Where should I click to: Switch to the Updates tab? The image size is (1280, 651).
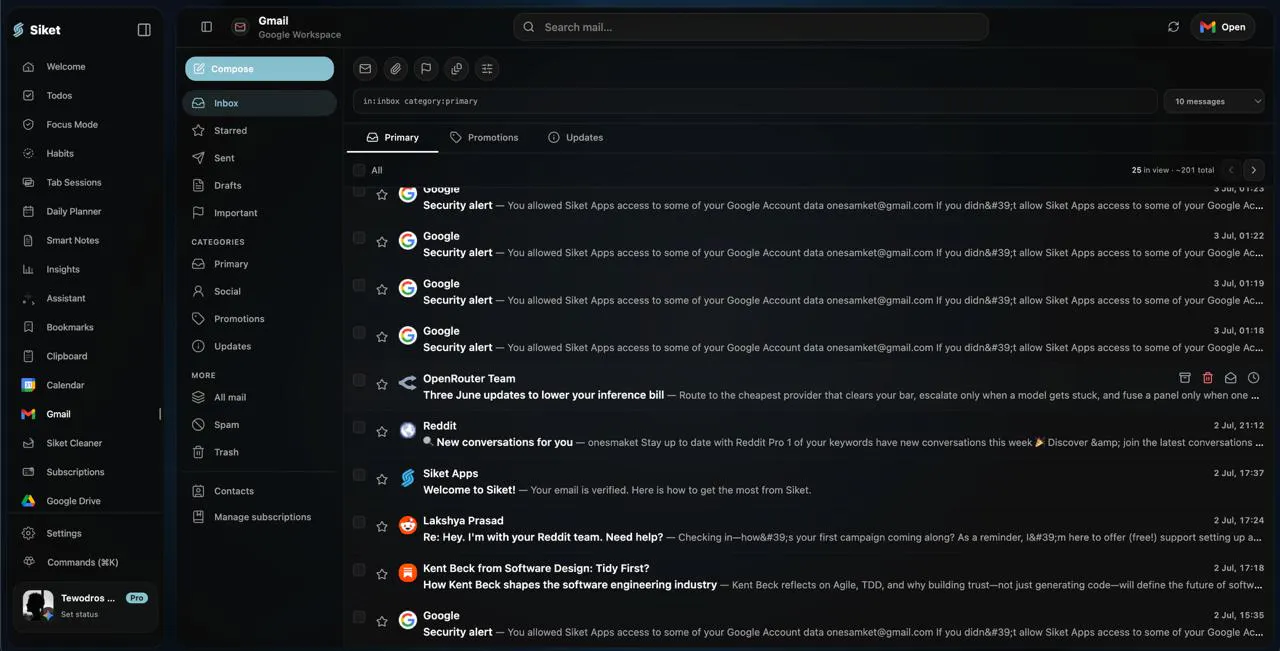575,138
